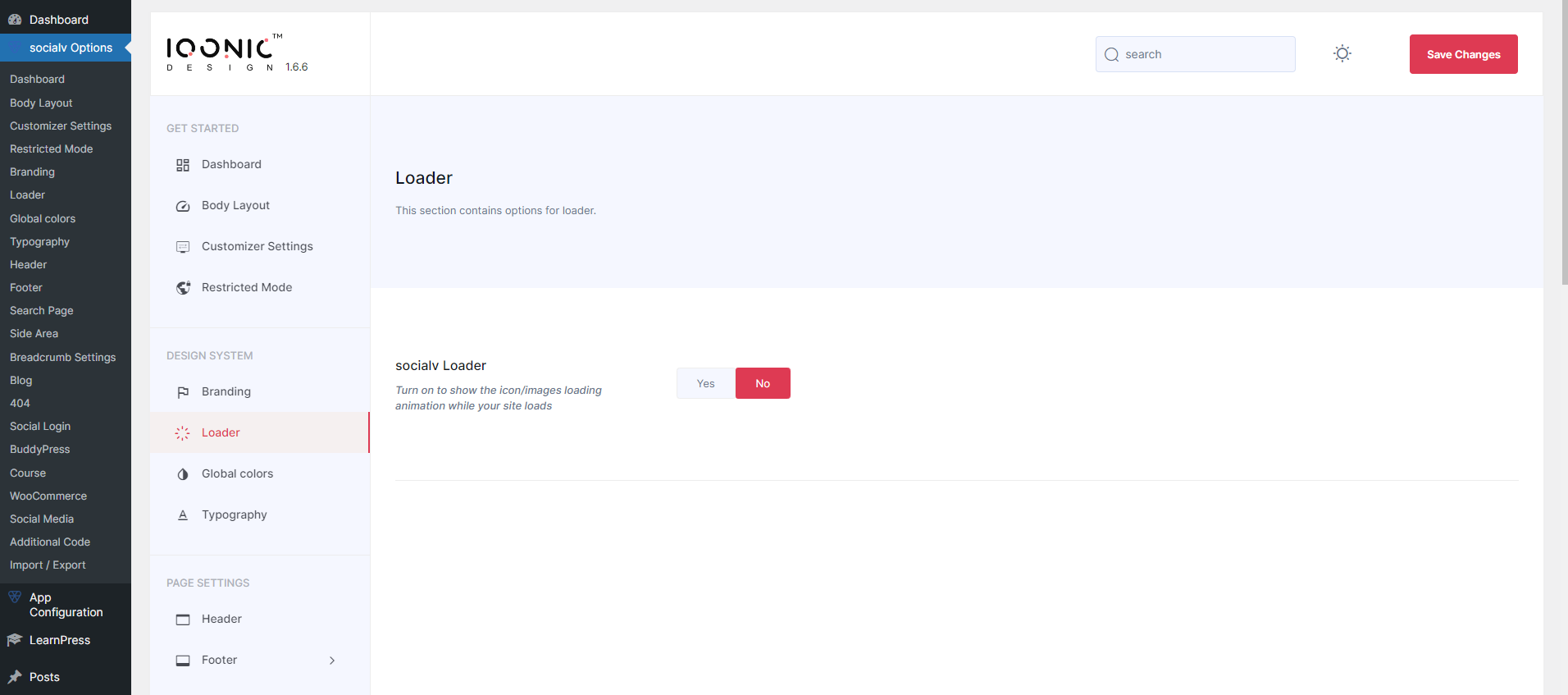
Task: Open Footer in Page Settings section
Action: 260,660
